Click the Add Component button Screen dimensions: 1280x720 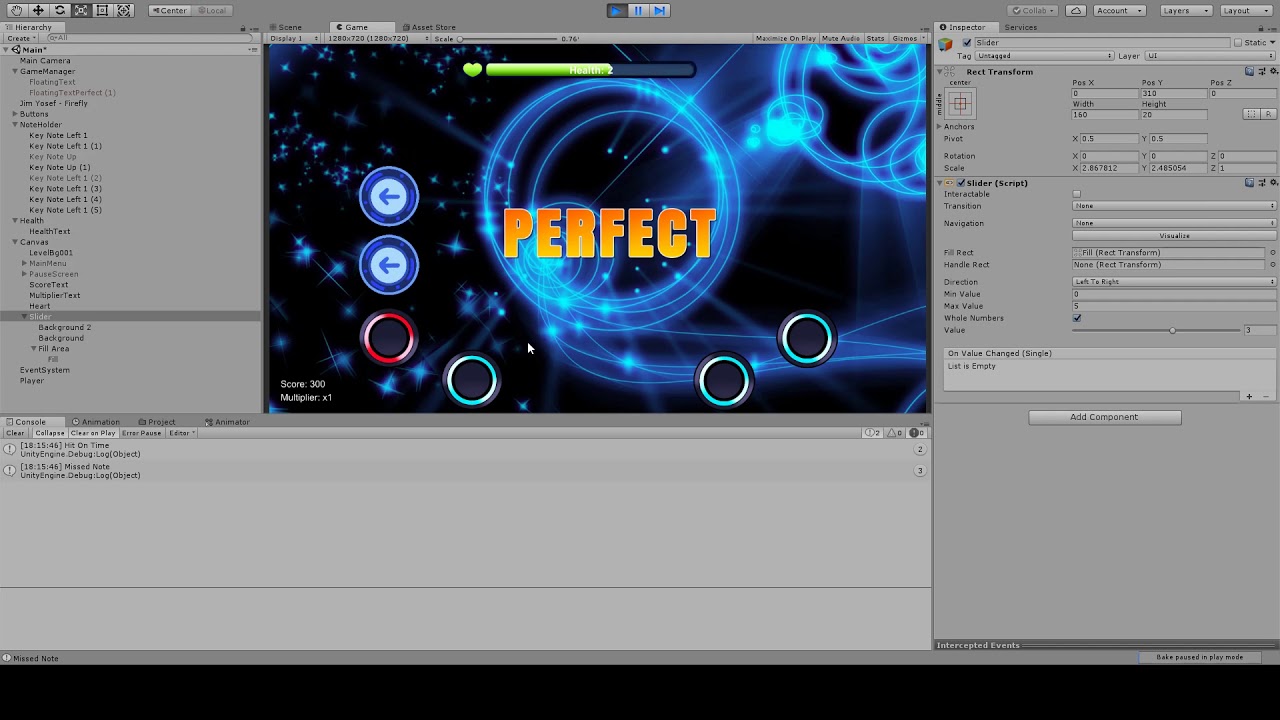click(x=1104, y=416)
